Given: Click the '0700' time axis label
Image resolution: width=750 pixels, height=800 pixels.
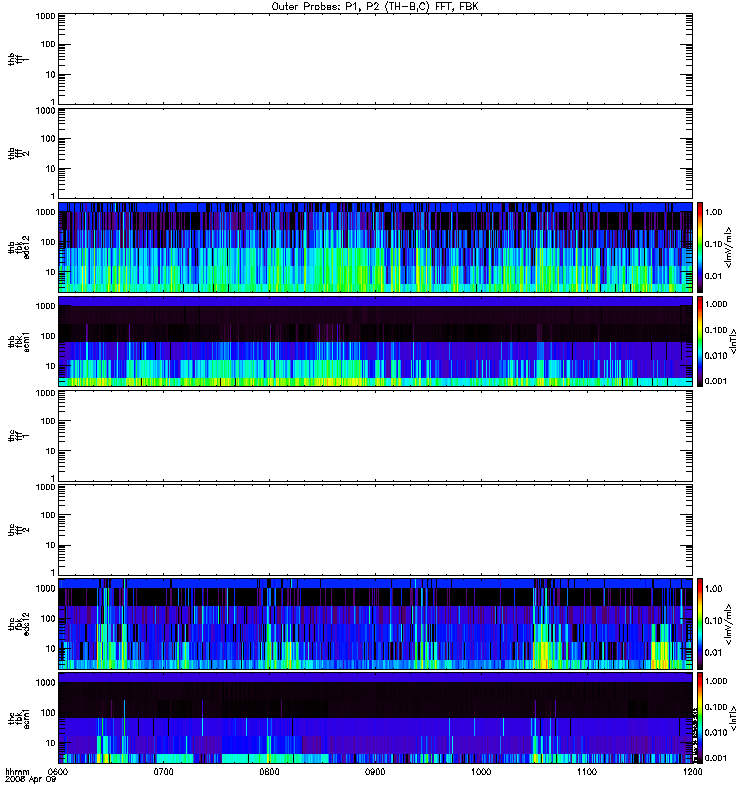Looking at the screenshot, I should click(164, 772).
